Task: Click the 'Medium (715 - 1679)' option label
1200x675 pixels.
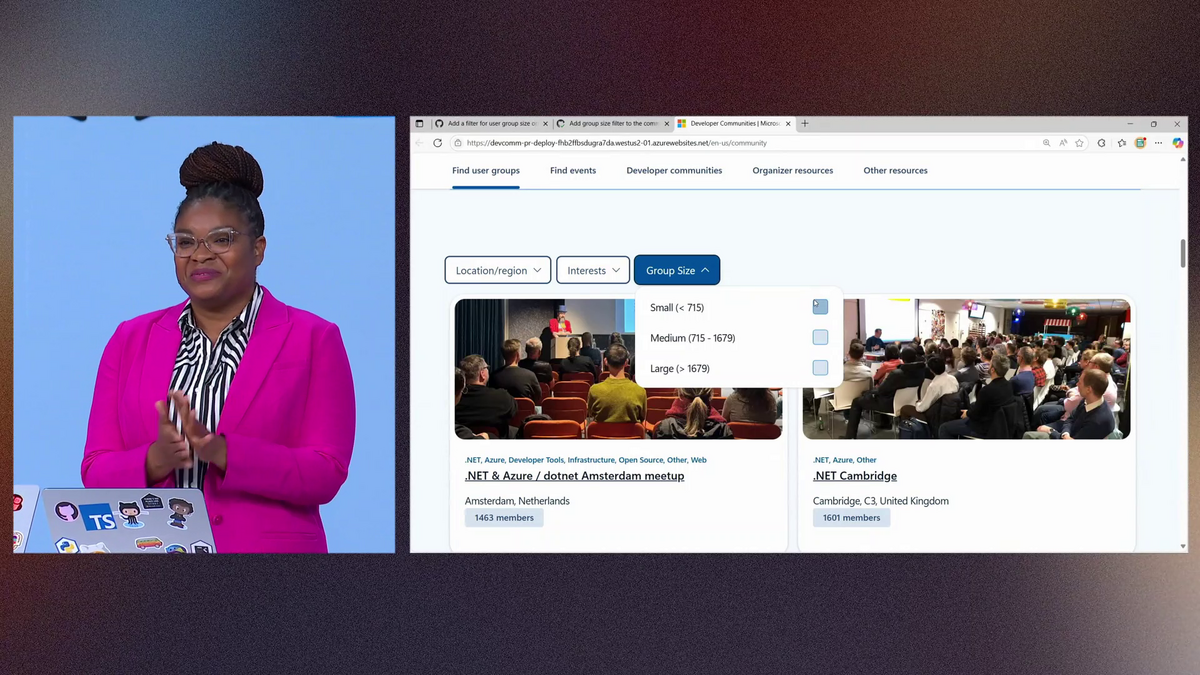Action: 692,338
